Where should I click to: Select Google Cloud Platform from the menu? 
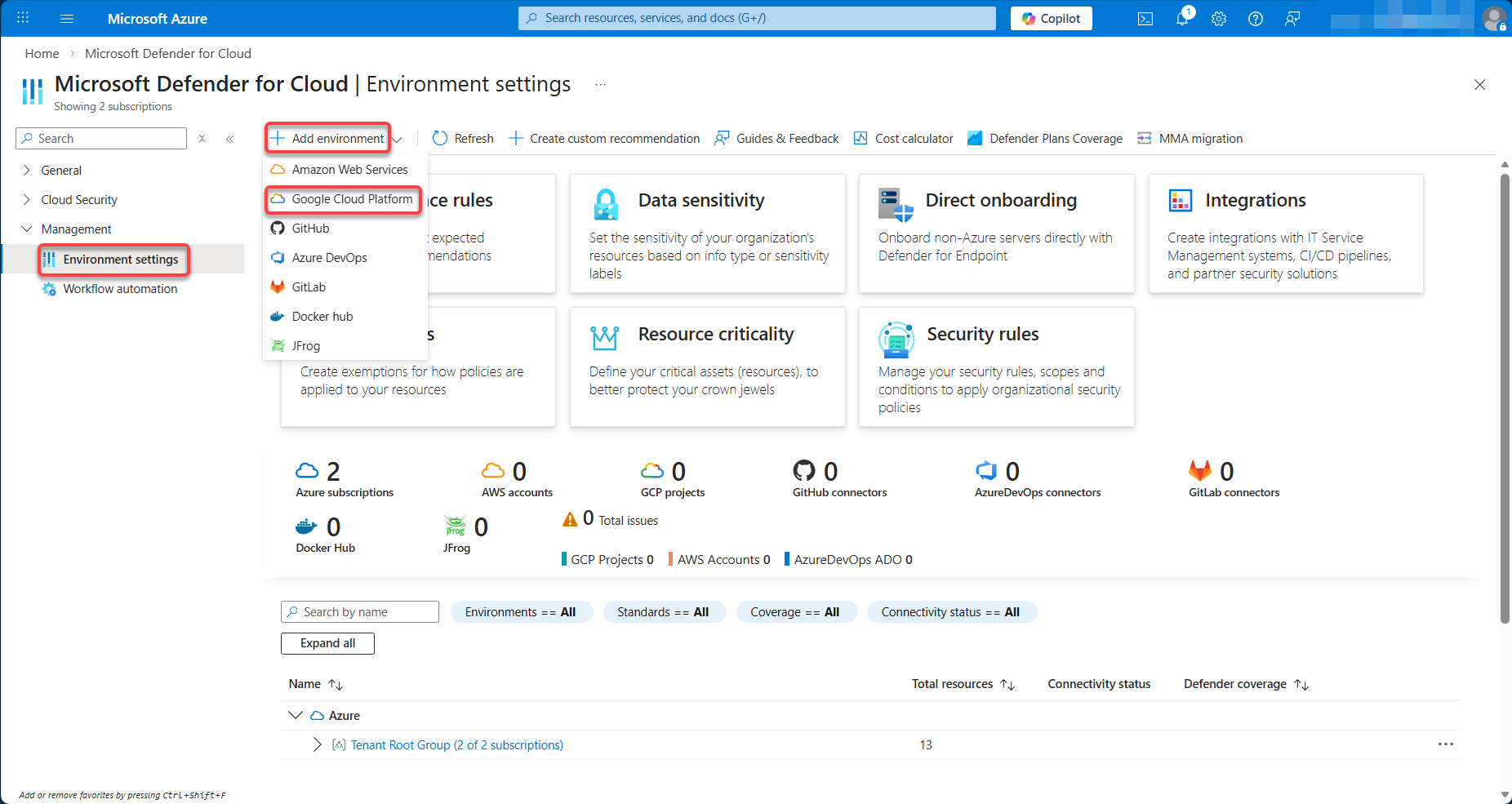coord(352,199)
